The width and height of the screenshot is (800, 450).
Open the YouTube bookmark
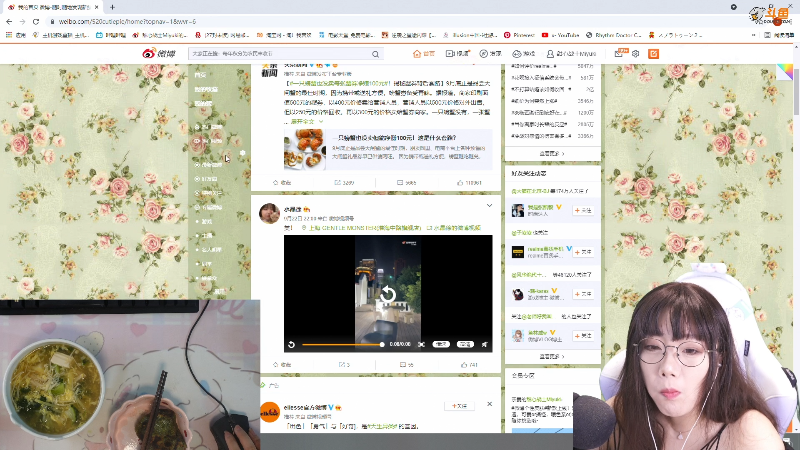560,35
